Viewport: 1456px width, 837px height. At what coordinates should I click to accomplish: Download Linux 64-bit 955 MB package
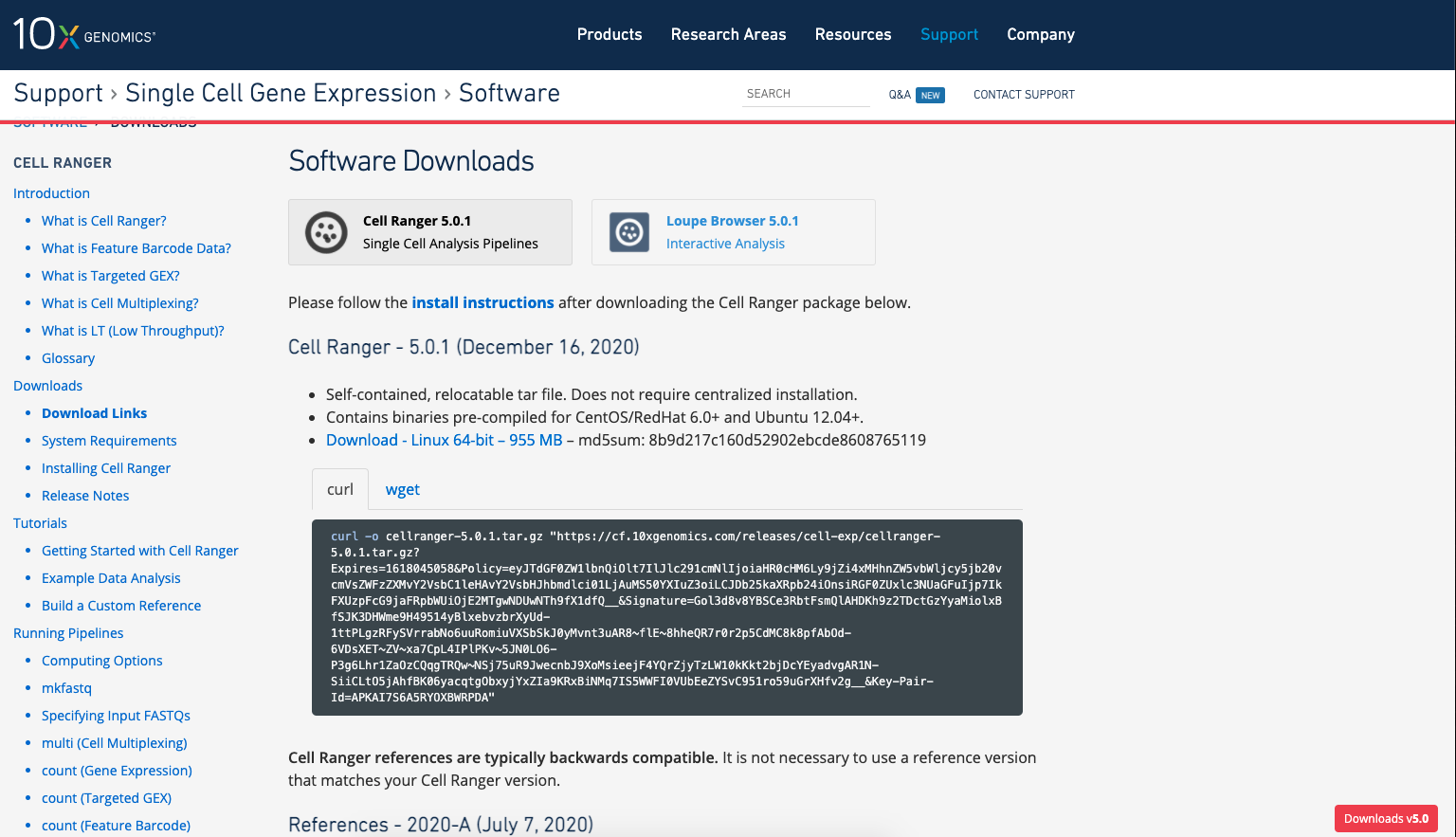[x=445, y=440]
